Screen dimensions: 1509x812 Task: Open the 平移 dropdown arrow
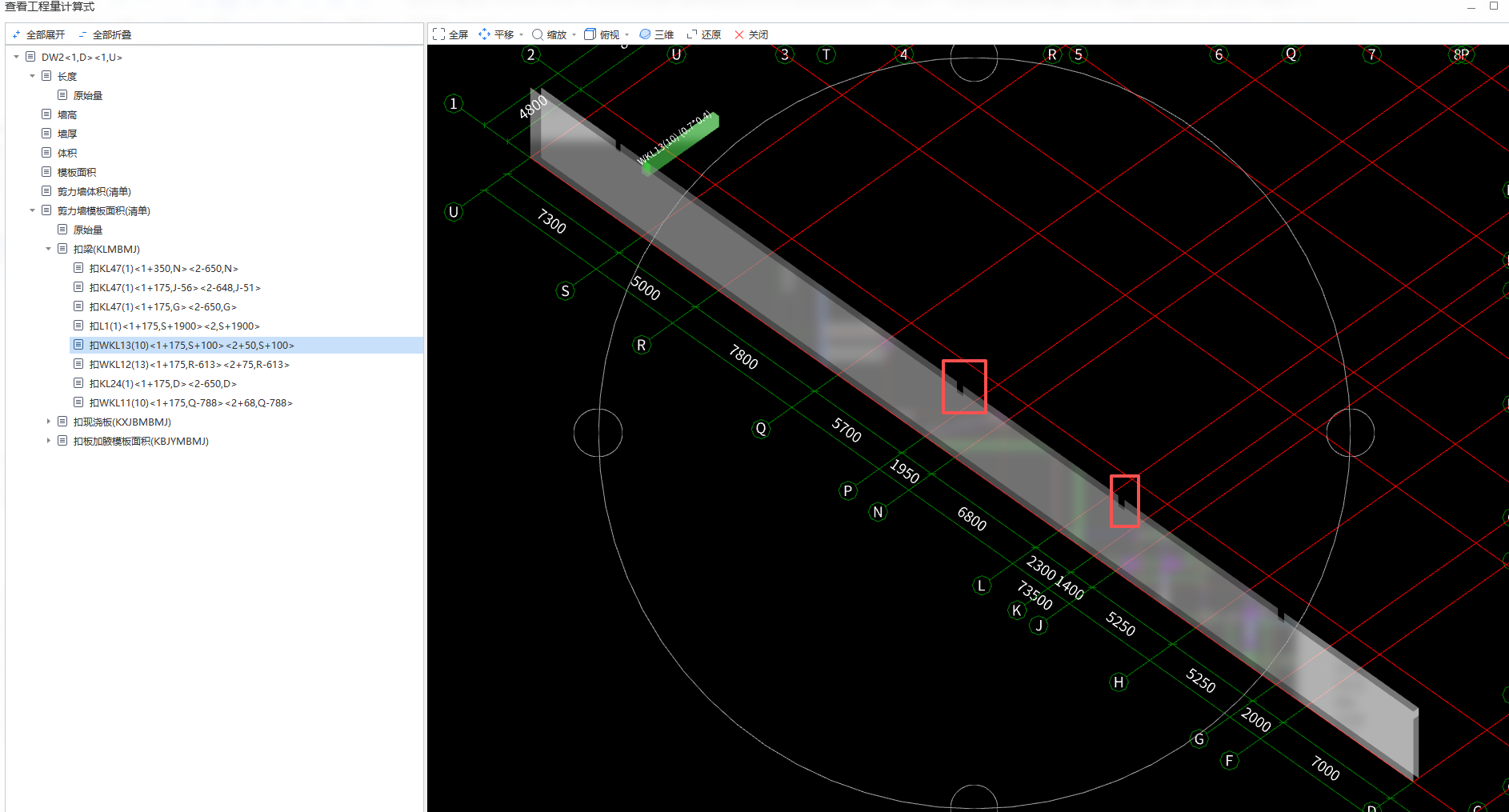pyautogui.click(x=522, y=35)
